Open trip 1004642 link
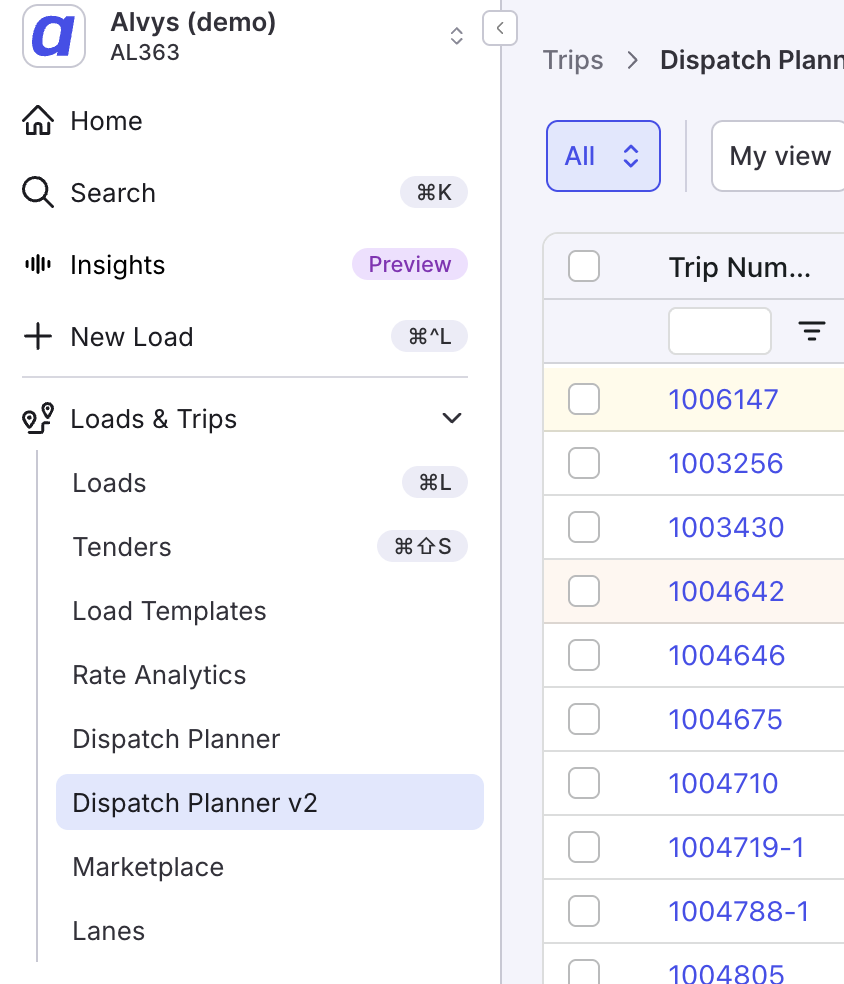This screenshot has height=984, width=844. (726, 591)
